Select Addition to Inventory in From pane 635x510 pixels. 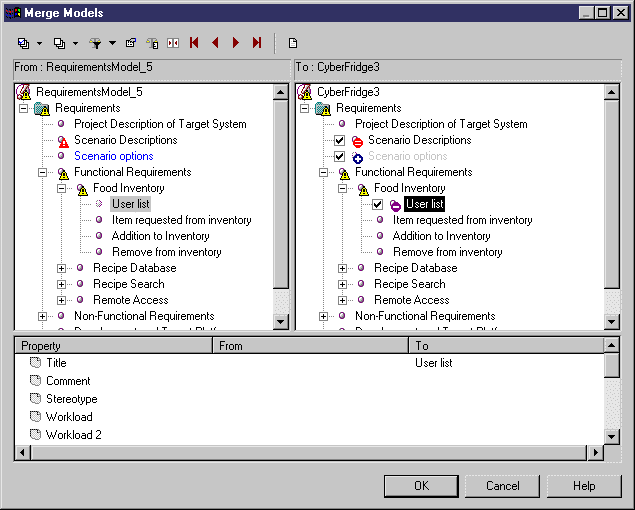tap(161, 236)
